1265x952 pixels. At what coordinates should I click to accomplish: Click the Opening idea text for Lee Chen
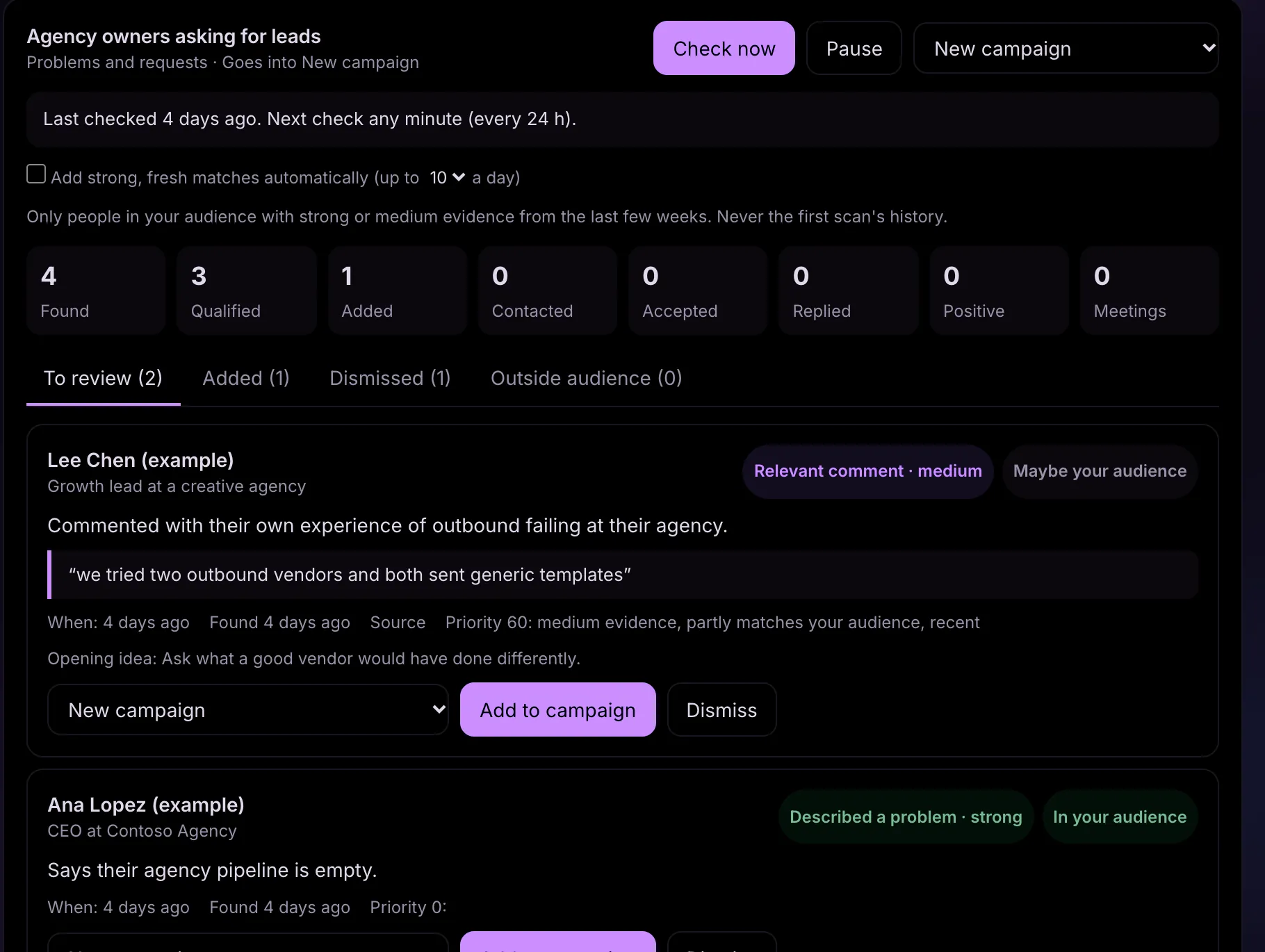click(313, 659)
